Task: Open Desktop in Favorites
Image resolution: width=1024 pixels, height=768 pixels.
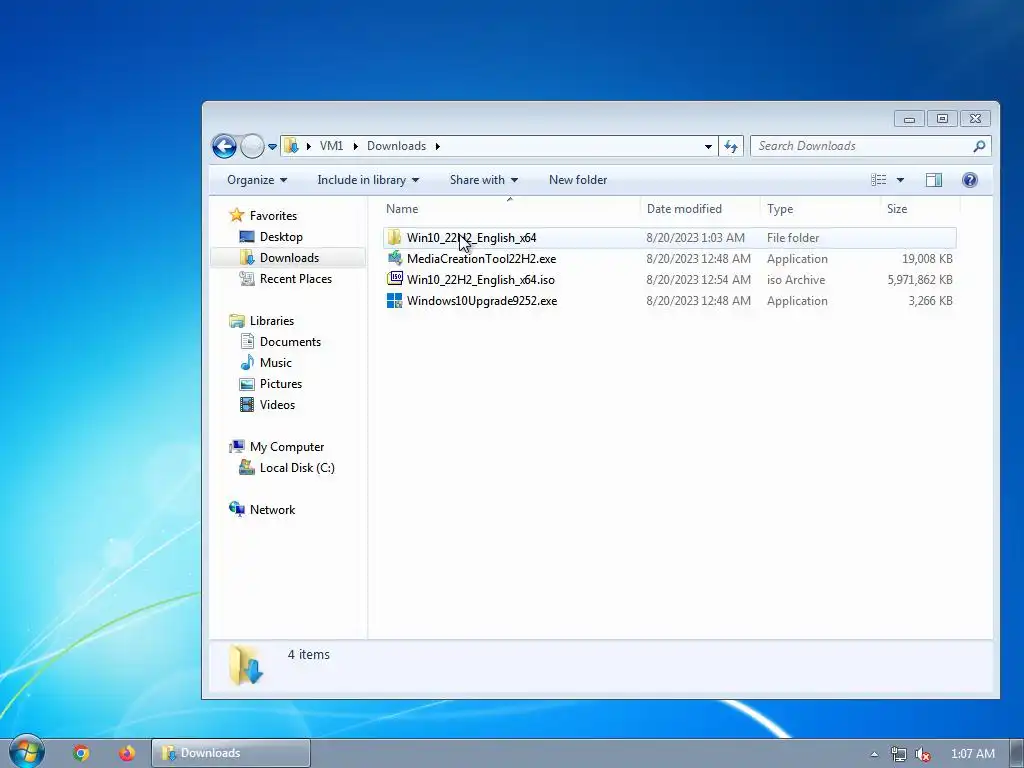Action: [281, 236]
